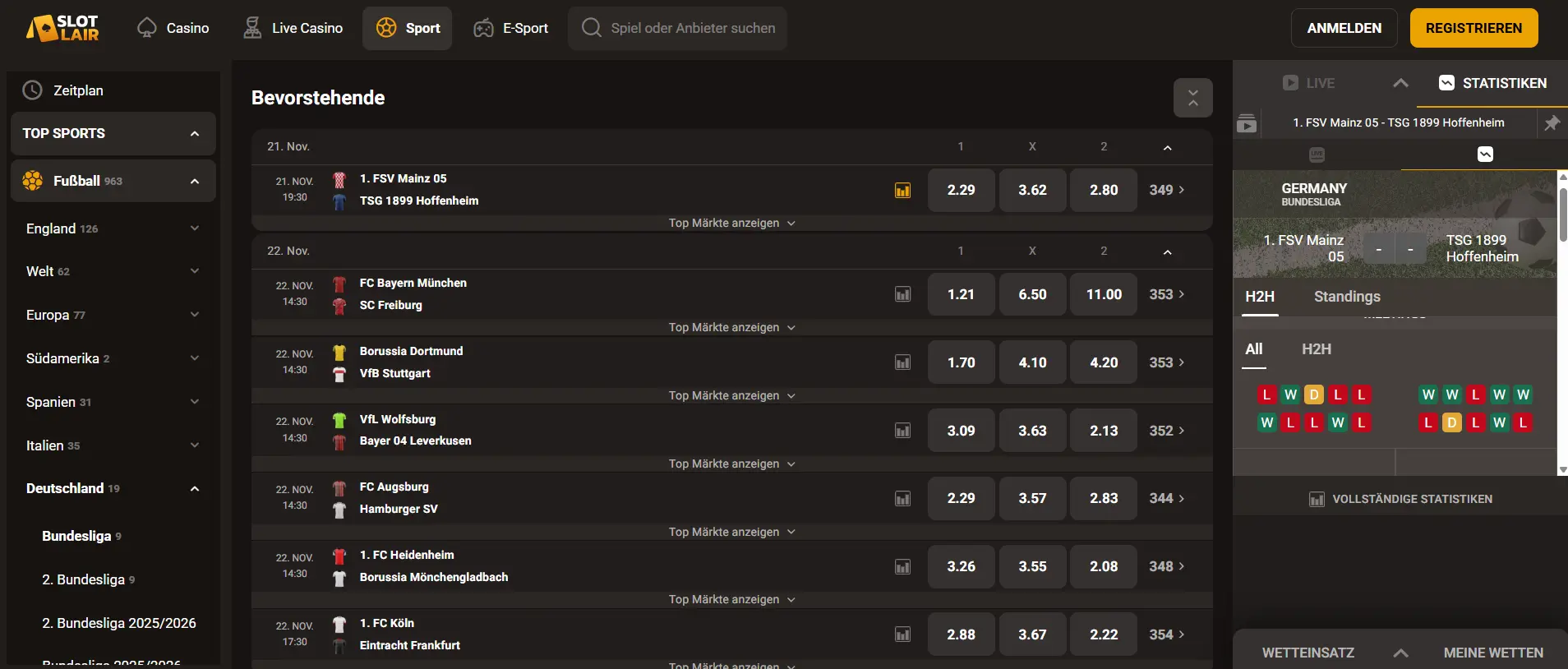Image resolution: width=1568 pixels, height=669 pixels.
Task: Open the Live Casino section
Action: click(293, 28)
